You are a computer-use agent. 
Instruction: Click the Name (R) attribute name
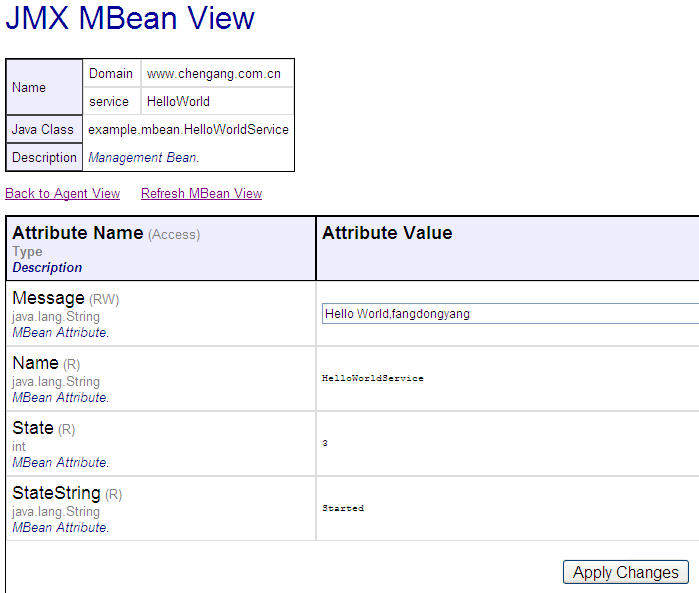(x=46, y=363)
